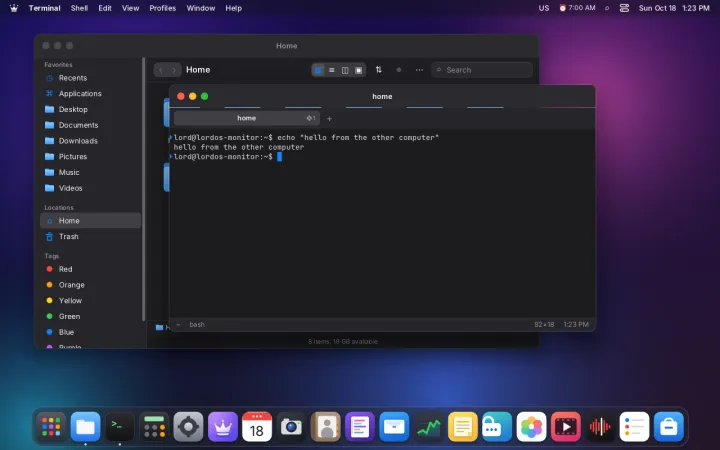Image resolution: width=720 pixels, height=450 pixels.
Task: Open the green chart monitor in dock
Action: (428, 427)
